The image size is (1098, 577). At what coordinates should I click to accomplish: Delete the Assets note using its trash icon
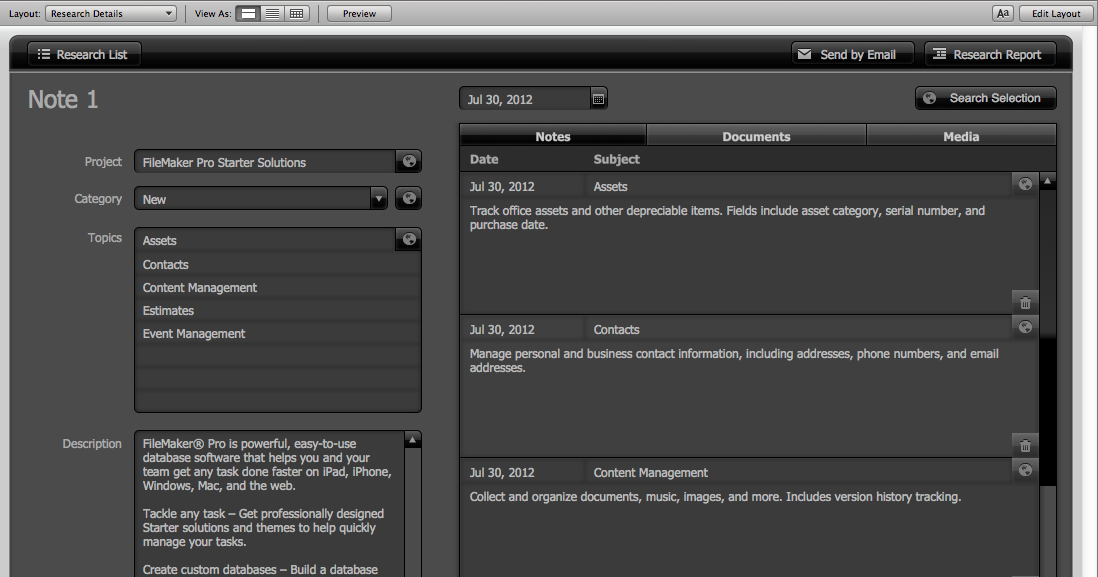click(1024, 301)
